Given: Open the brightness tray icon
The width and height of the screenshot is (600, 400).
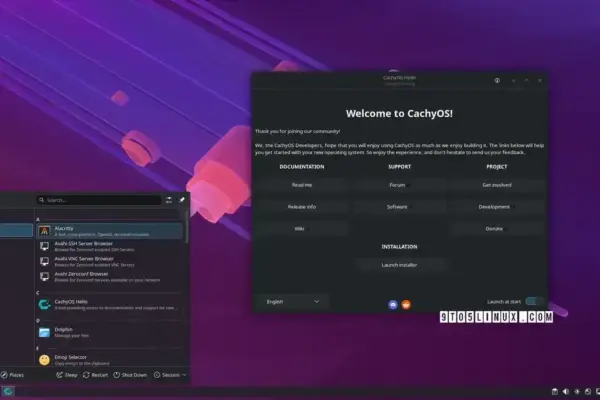Looking at the screenshot, I should 577,391.
